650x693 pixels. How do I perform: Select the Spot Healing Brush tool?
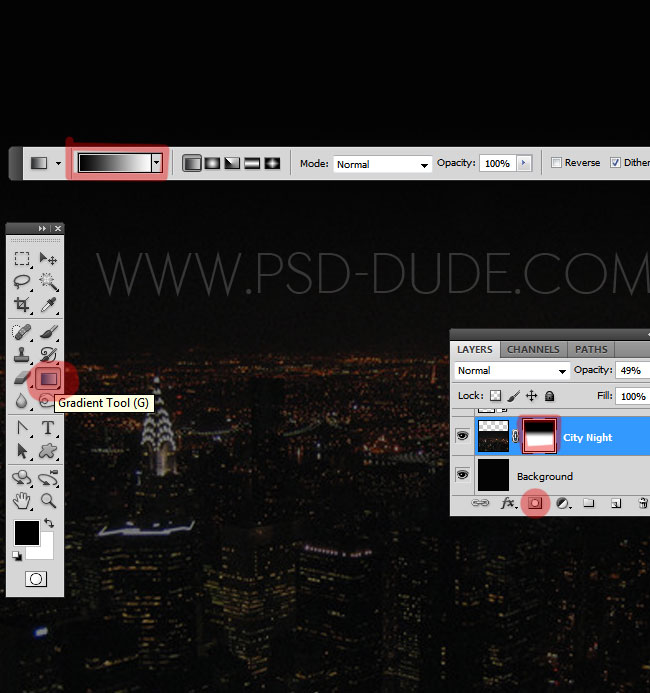tap(22, 332)
